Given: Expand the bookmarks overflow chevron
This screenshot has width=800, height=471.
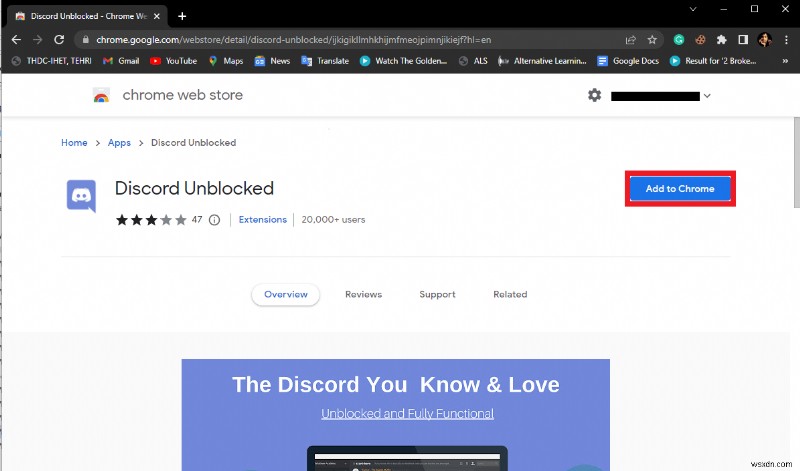Looking at the screenshot, I should click(x=785, y=61).
